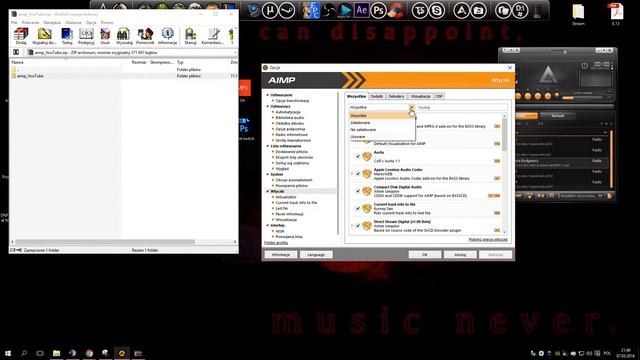Uncheck the Direct Stream Digital plugin checkbox
This screenshot has width=640, height=360.
tap(358, 226)
